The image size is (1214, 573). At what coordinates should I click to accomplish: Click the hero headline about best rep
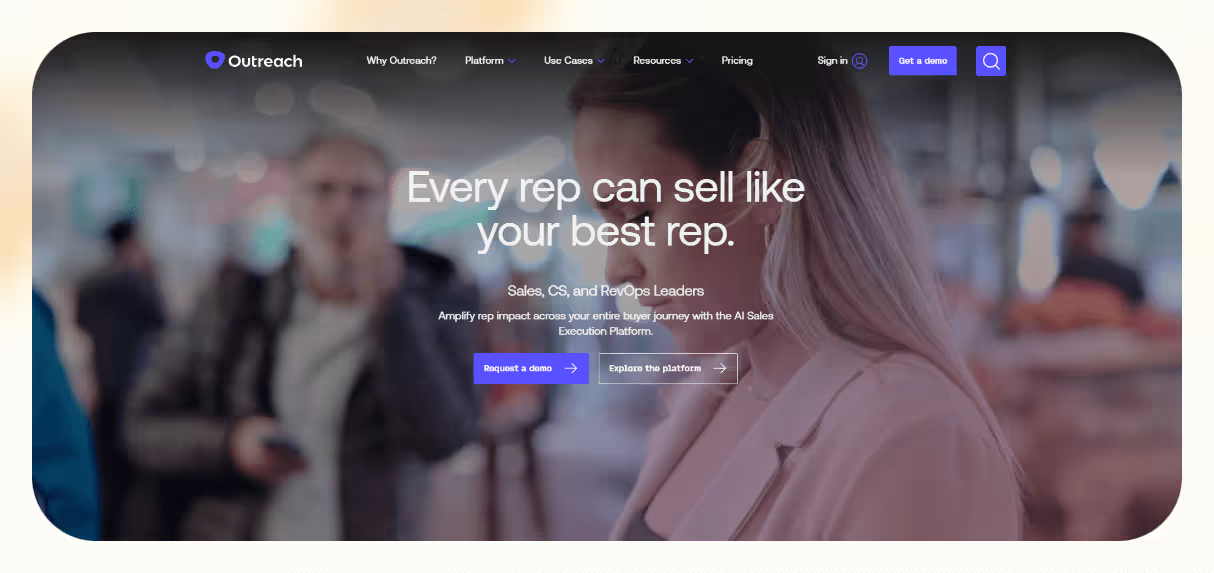(x=606, y=209)
